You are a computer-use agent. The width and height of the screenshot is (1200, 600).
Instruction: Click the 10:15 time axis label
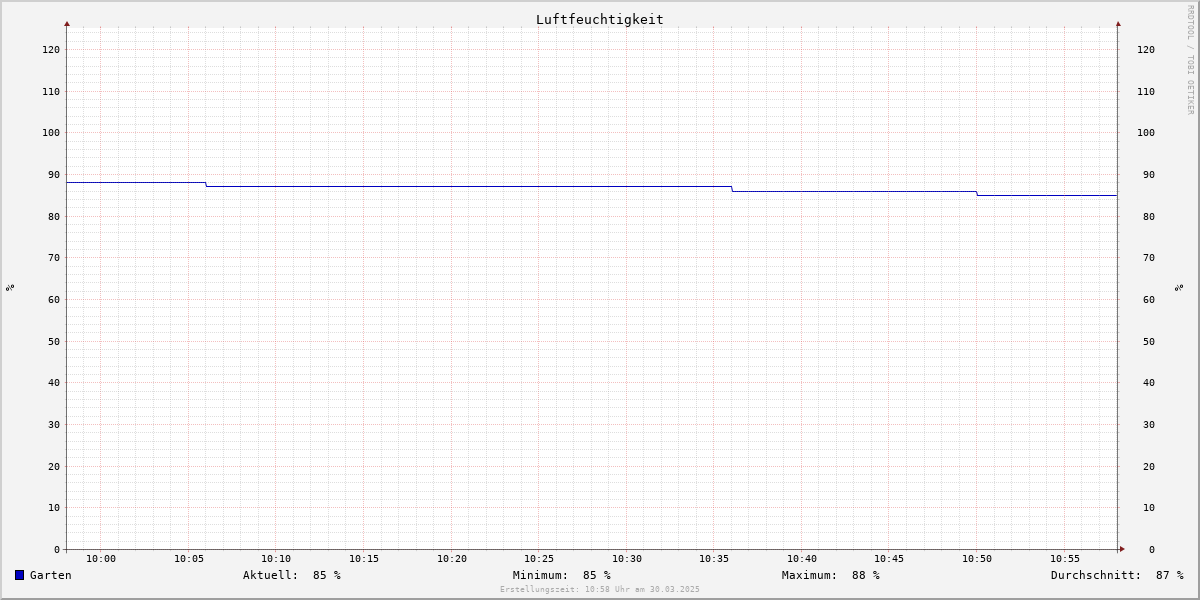coord(364,559)
